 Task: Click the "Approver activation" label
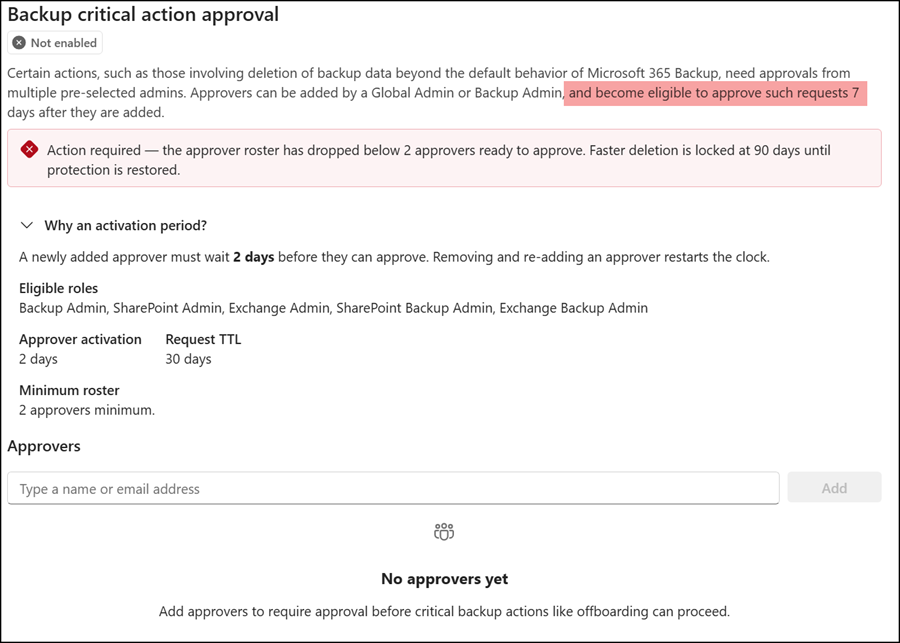click(x=80, y=339)
